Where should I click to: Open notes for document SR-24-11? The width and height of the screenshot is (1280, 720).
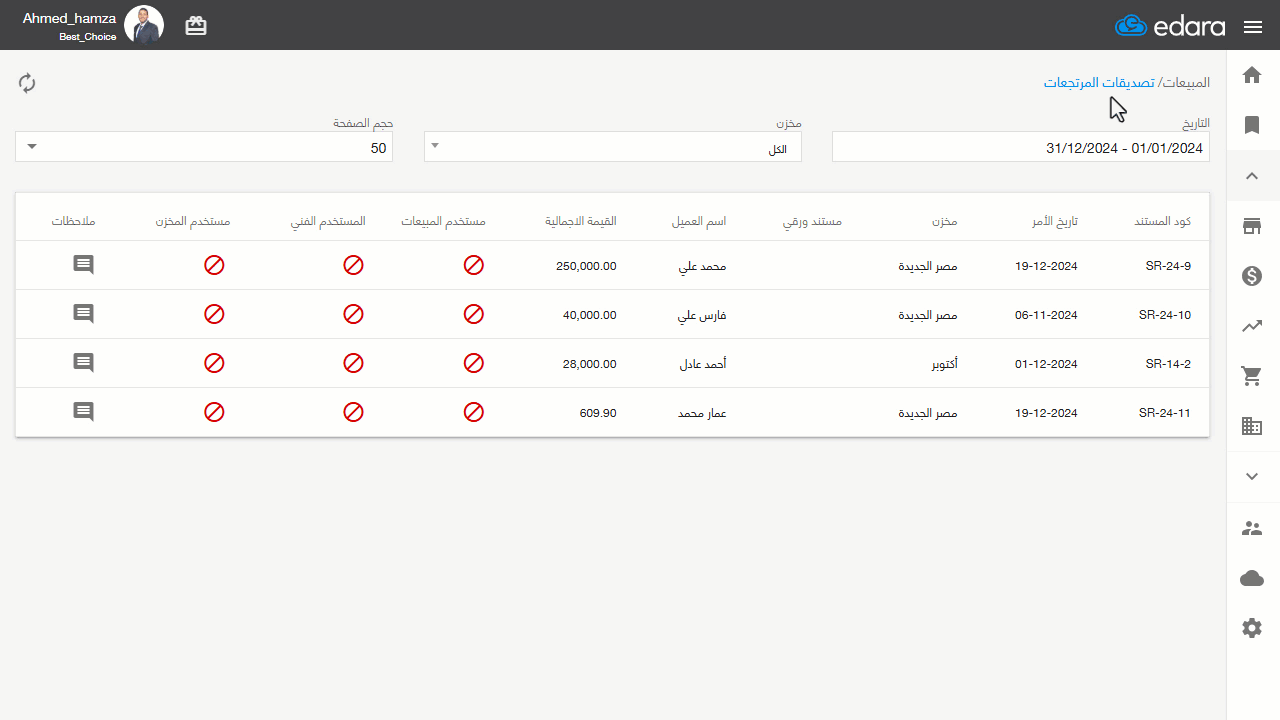pos(84,412)
